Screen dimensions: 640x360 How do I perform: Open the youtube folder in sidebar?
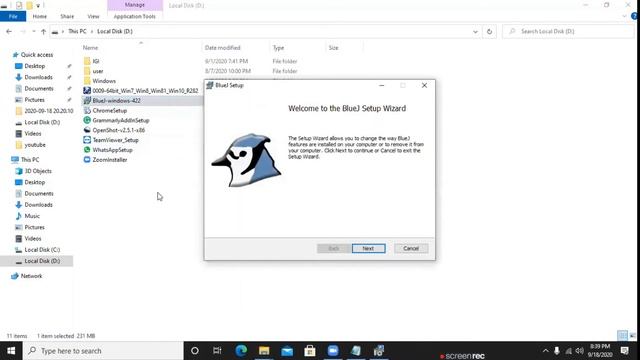click(x=35, y=145)
